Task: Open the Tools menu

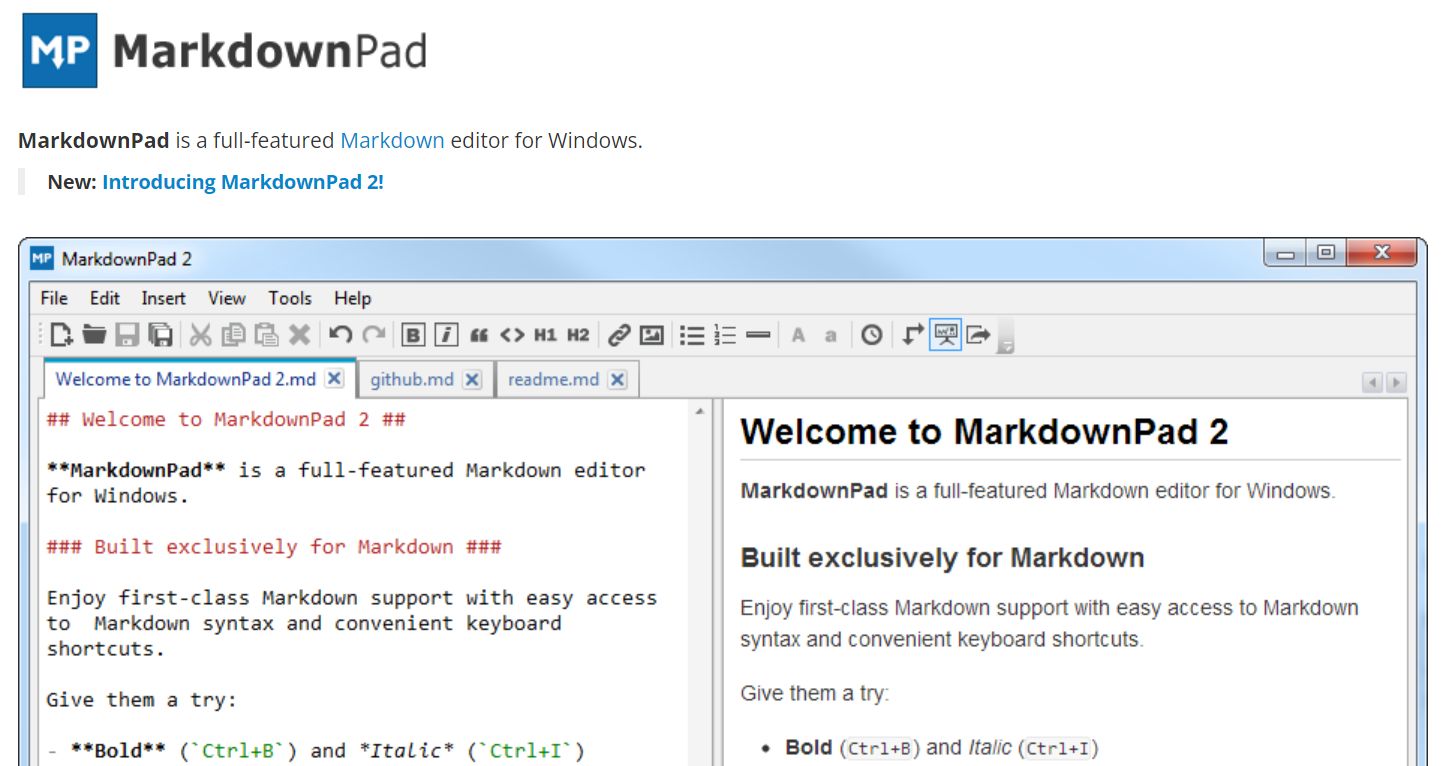Action: tap(290, 298)
